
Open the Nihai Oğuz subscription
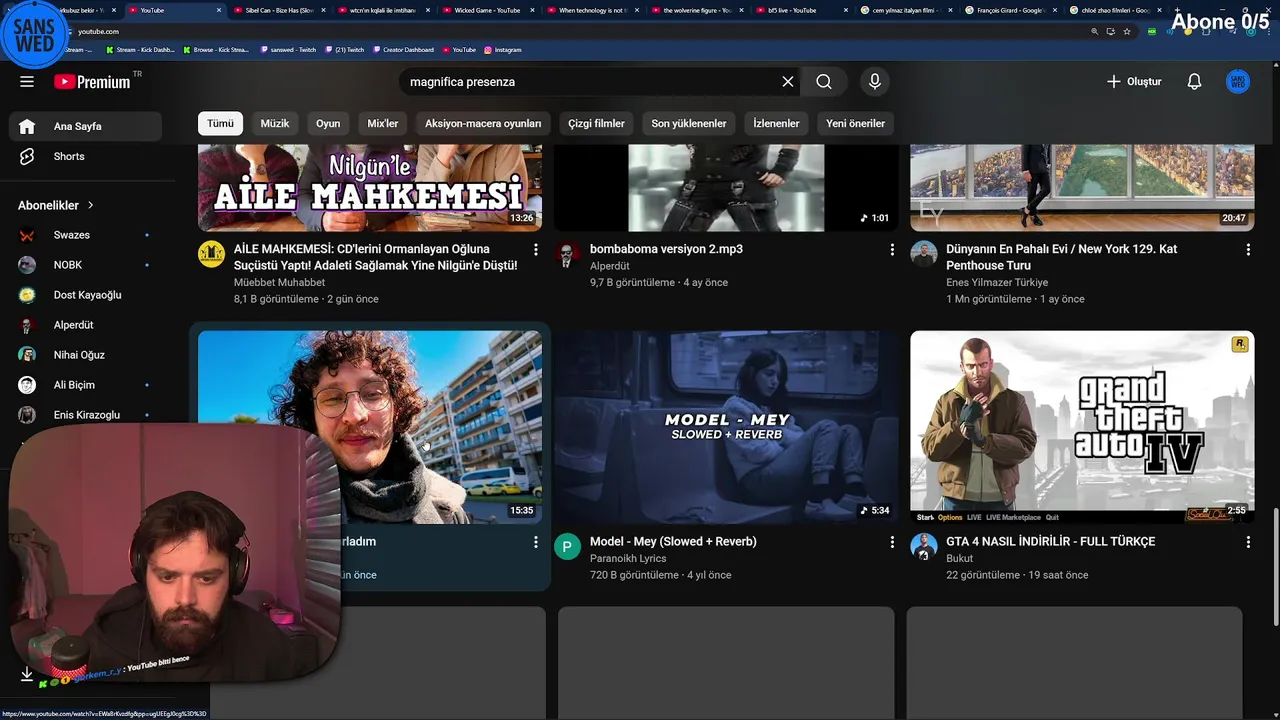coord(85,355)
